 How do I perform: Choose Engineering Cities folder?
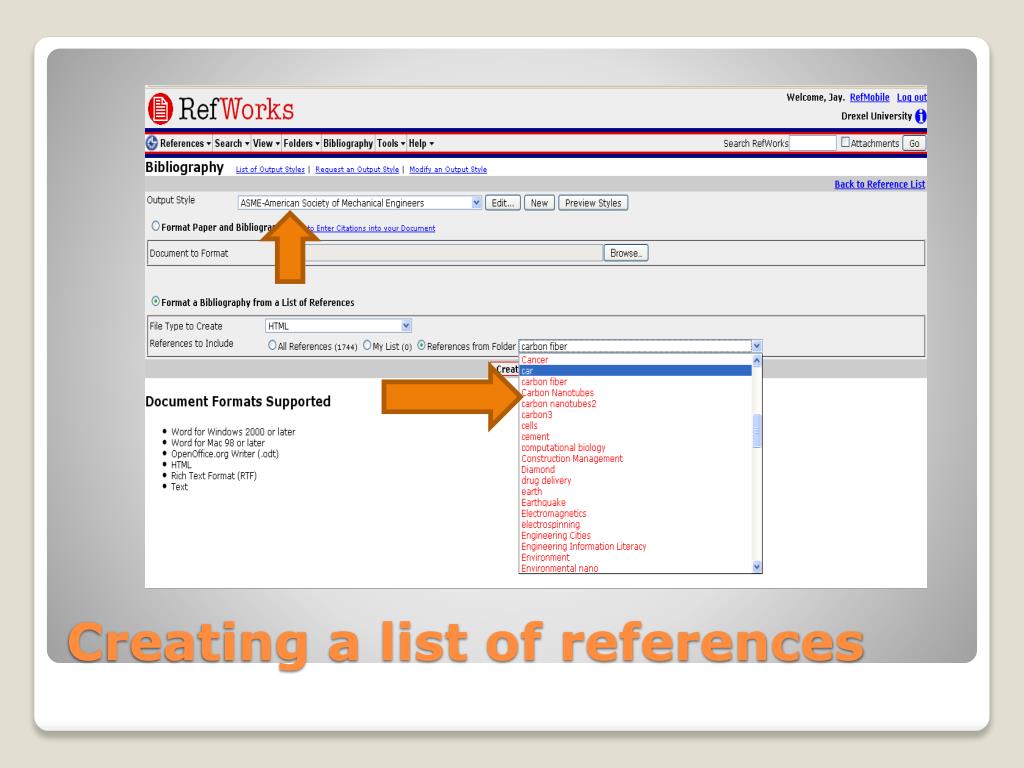(635, 536)
